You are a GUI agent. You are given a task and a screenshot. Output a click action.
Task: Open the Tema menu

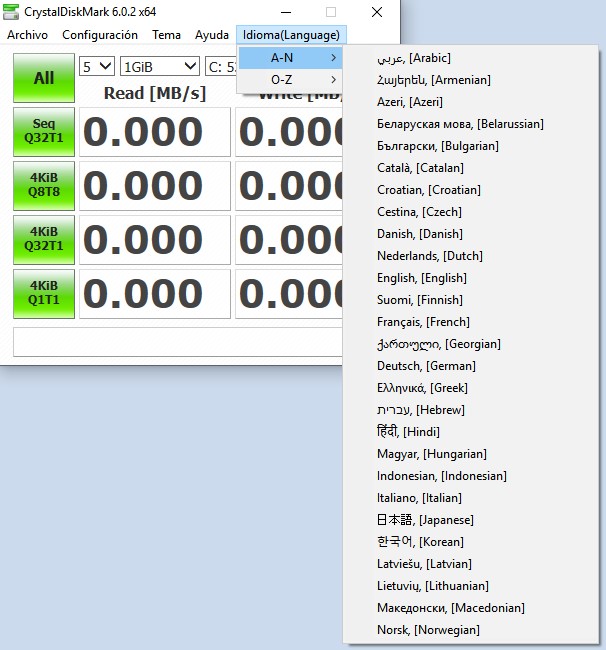166,35
